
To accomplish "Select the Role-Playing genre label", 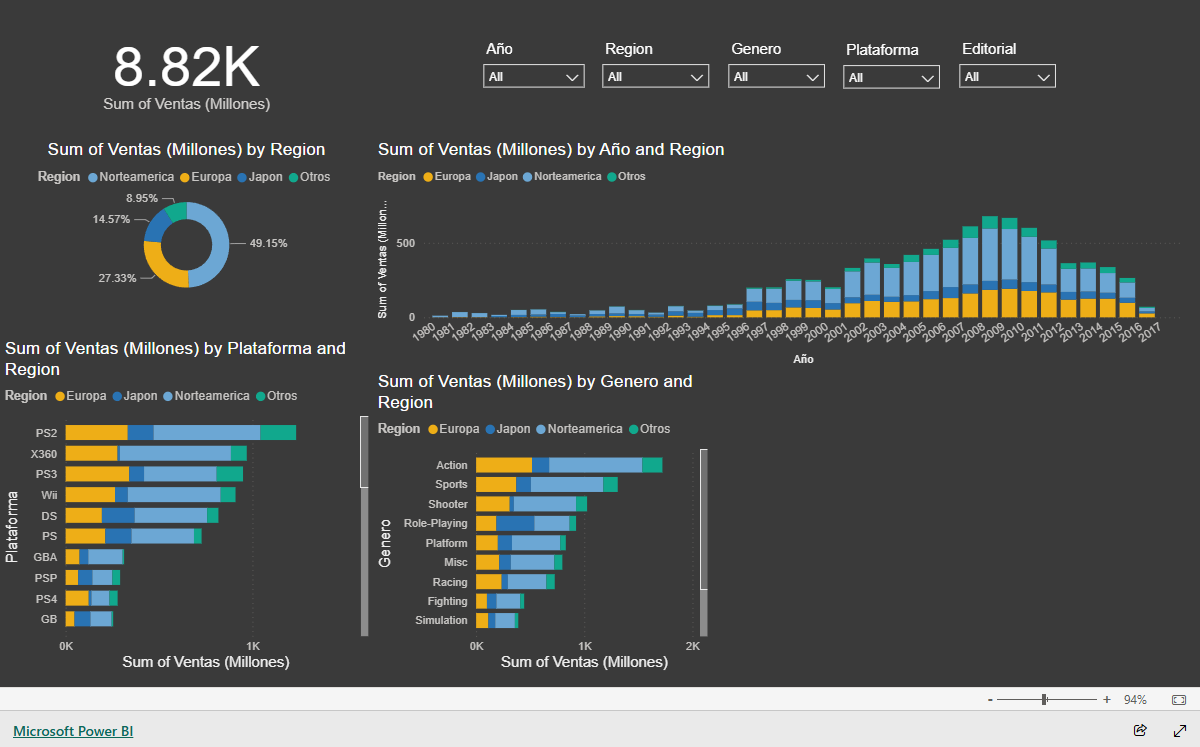I will tap(436, 523).
